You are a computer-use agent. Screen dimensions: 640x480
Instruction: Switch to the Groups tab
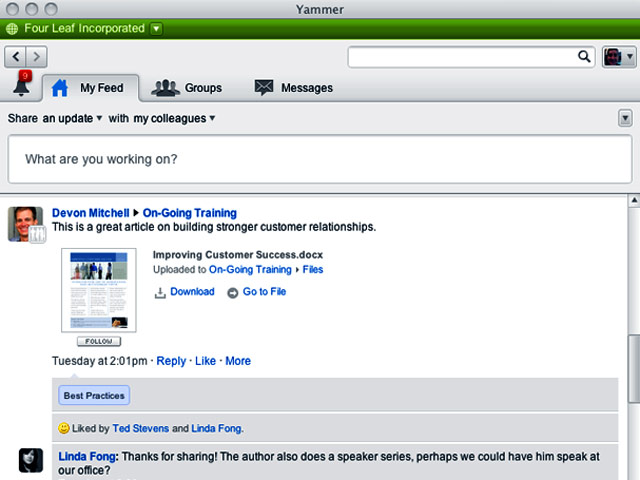pos(187,88)
